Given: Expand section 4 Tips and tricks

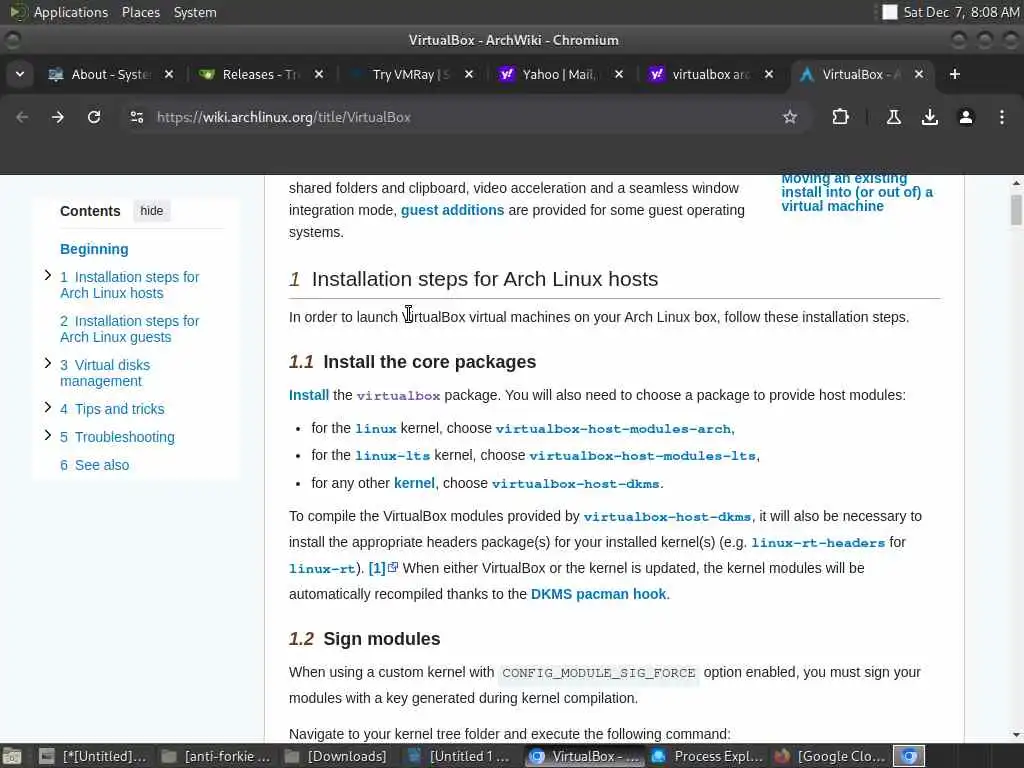Looking at the screenshot, I should [48, 408].
